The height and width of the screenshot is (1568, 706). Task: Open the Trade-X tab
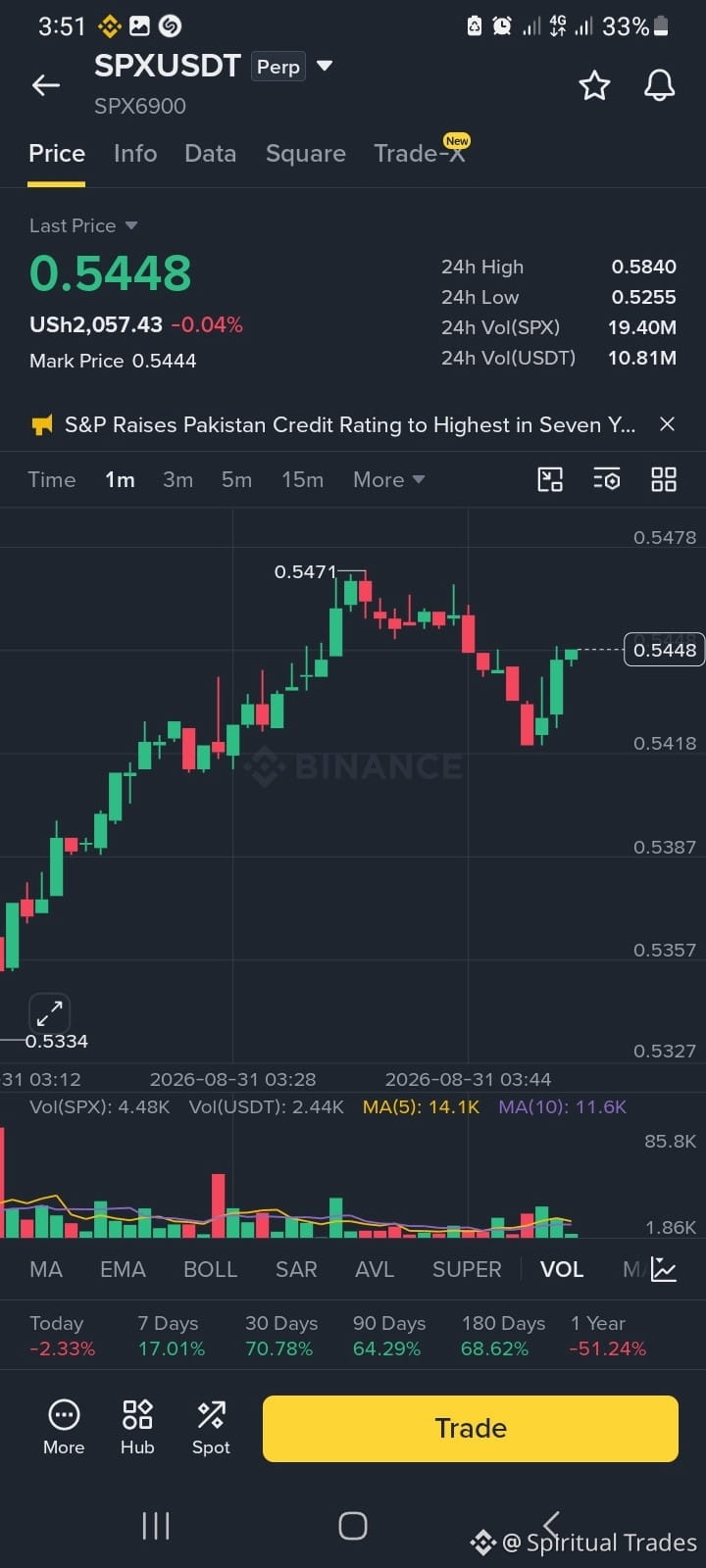coord(420,154)
